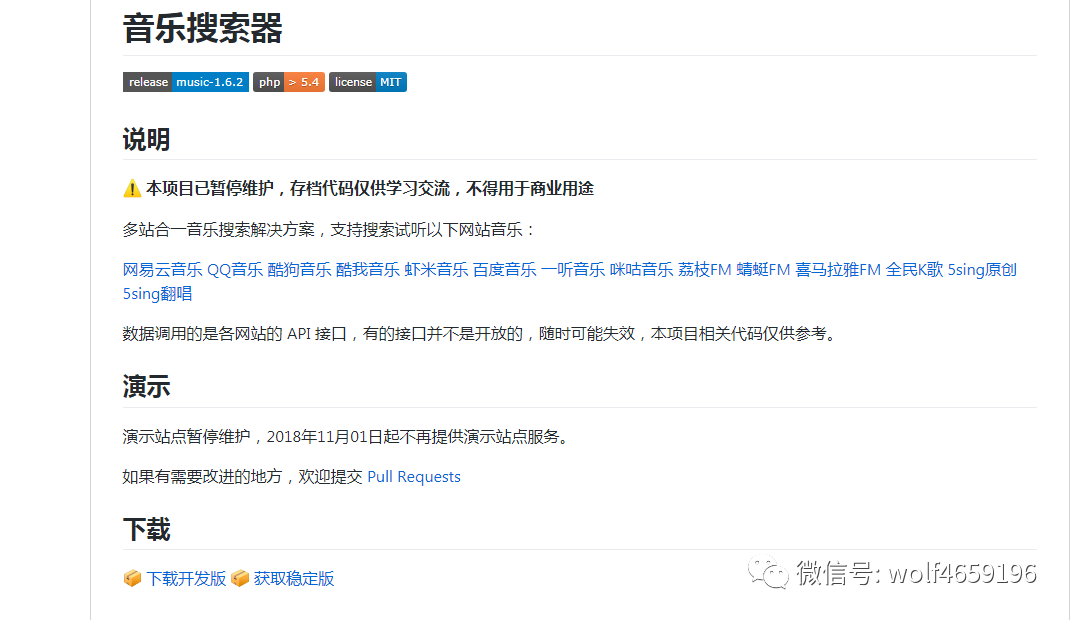Click the text 如果有需要改进的地方，欢迎提交
This screenshot has width=1071, height=620.
[242, 477]
